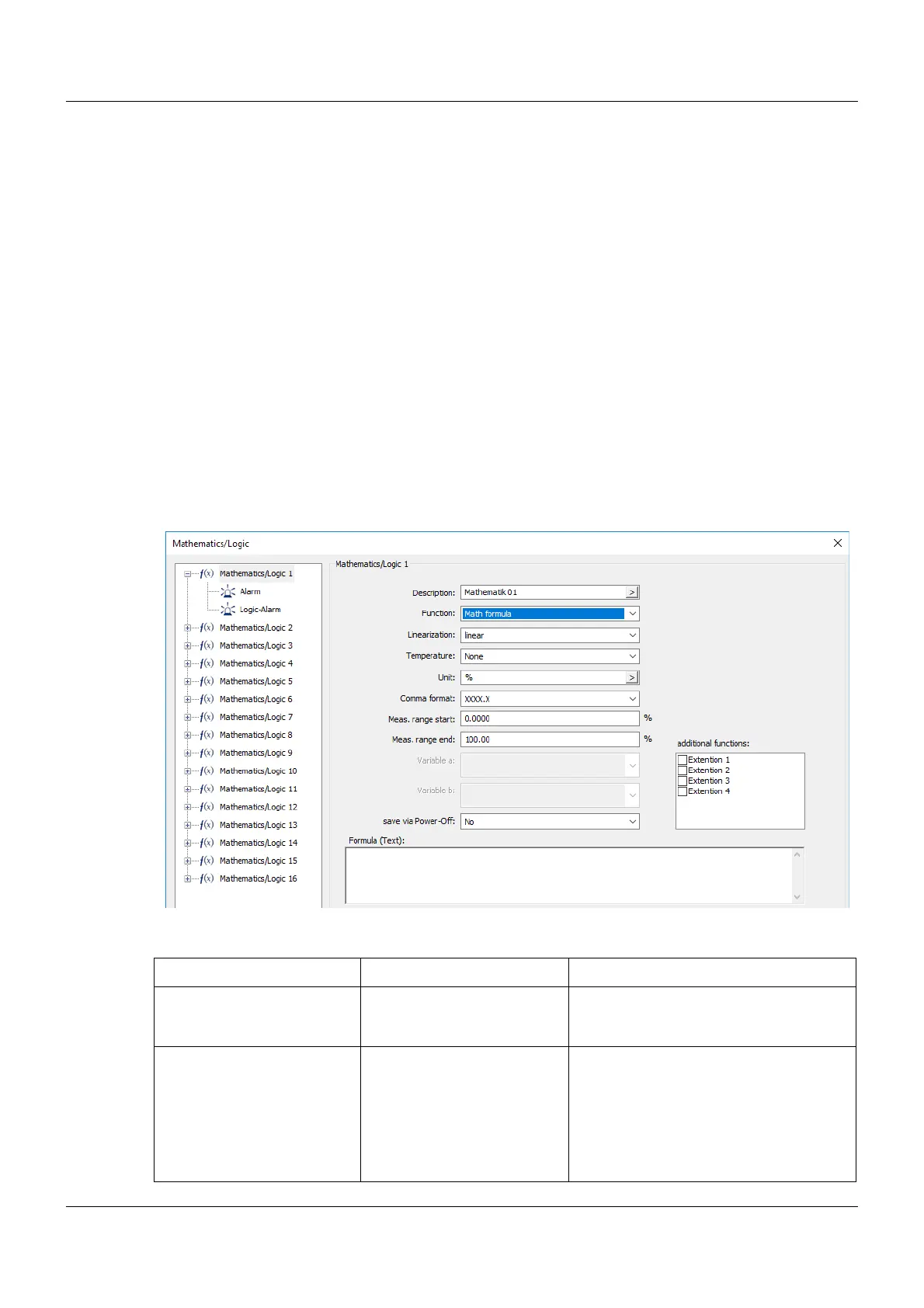Select Mathematics/Logic 15 in the tree
Image resolution: width=924 pixels, height=1308 pixels.
point(259,861)
